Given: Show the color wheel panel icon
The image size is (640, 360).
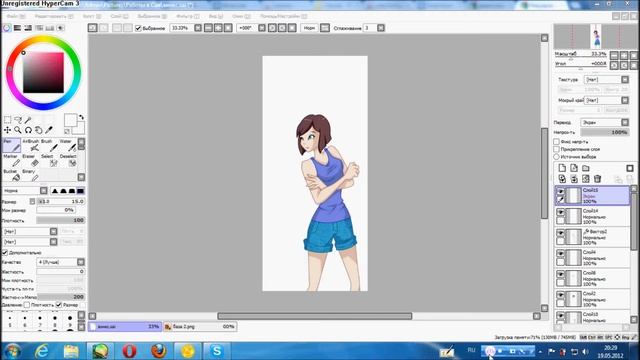Looking at the screenshot, I should coord(7,28).
